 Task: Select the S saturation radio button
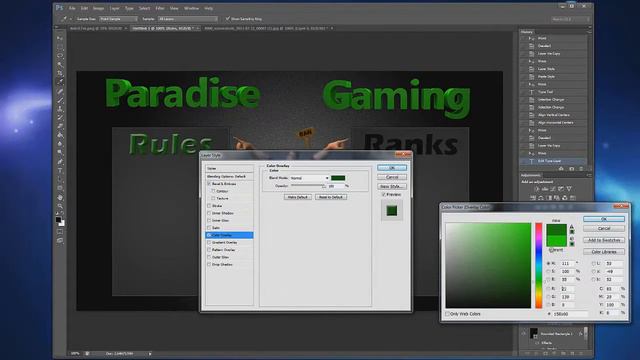coord(548,271)
